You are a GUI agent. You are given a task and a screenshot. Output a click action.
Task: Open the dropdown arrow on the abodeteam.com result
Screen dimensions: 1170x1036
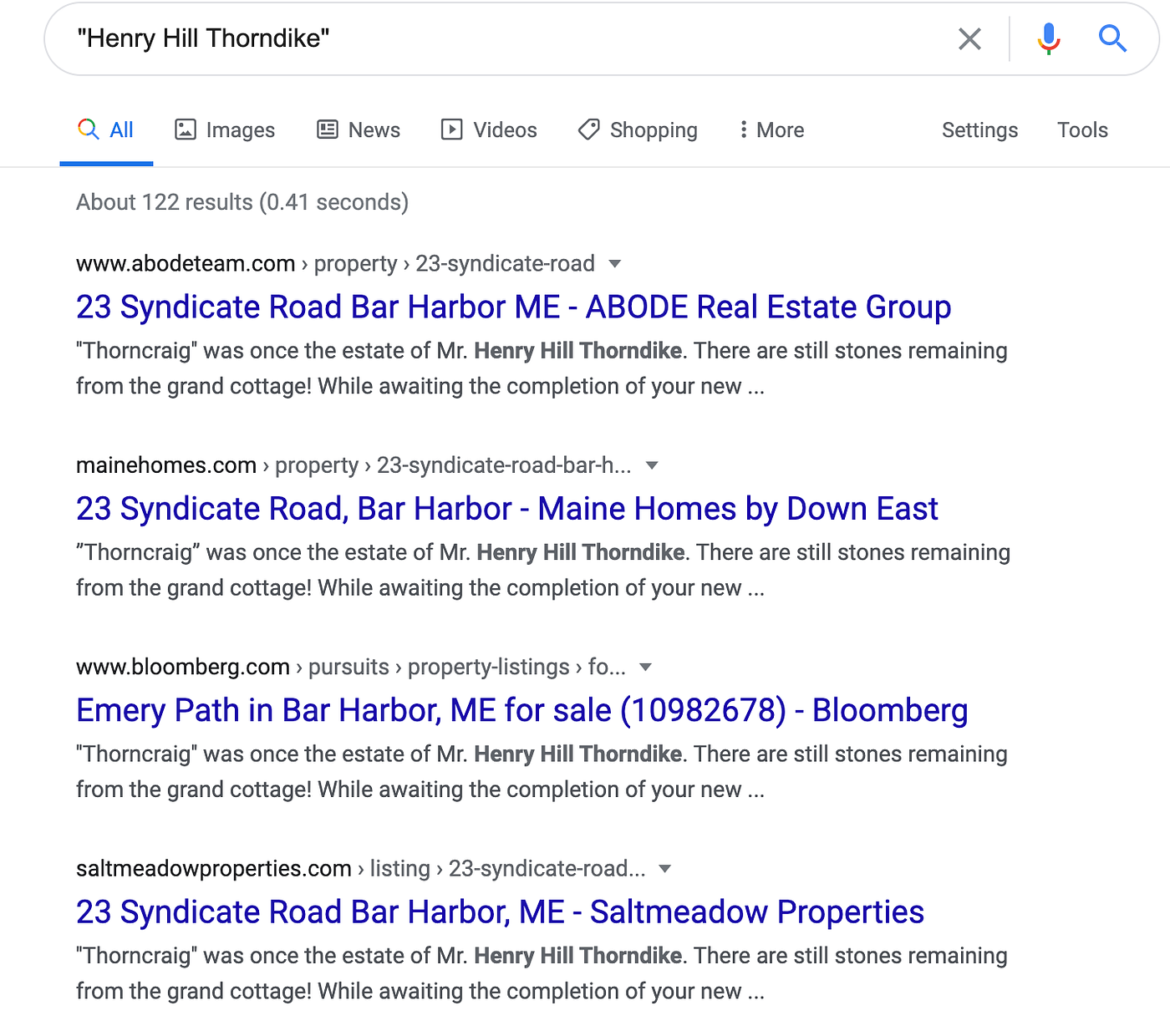click(x=614, y=264)
